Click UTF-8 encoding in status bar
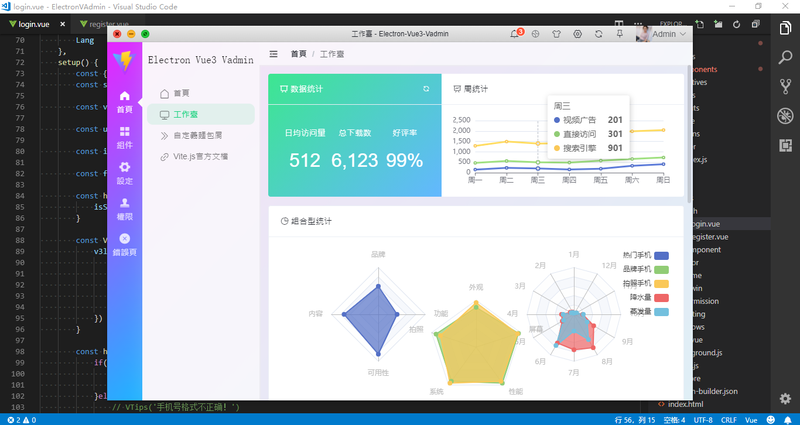This screenshot has height=425, width=800. (703, 420)
